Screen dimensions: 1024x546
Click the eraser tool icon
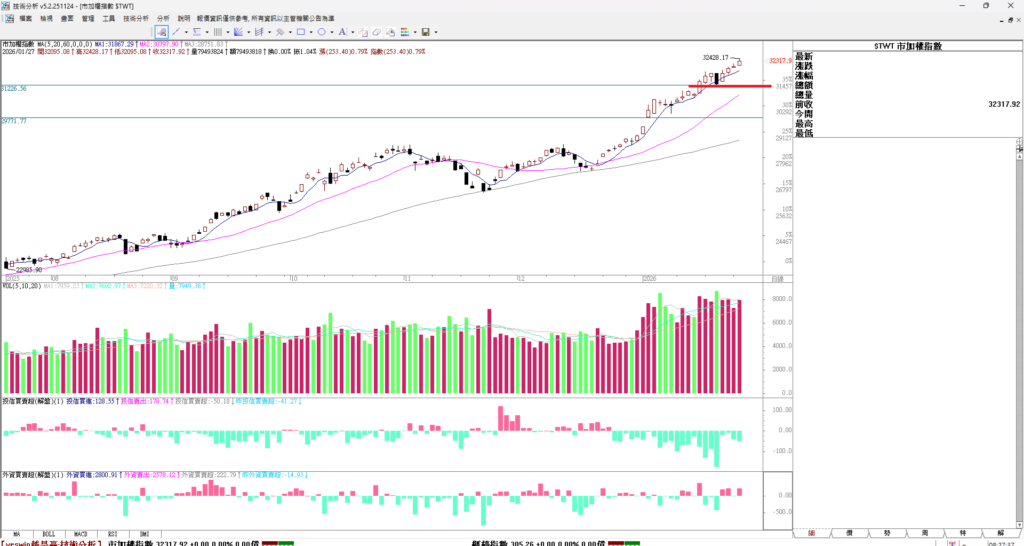(377, 32)
